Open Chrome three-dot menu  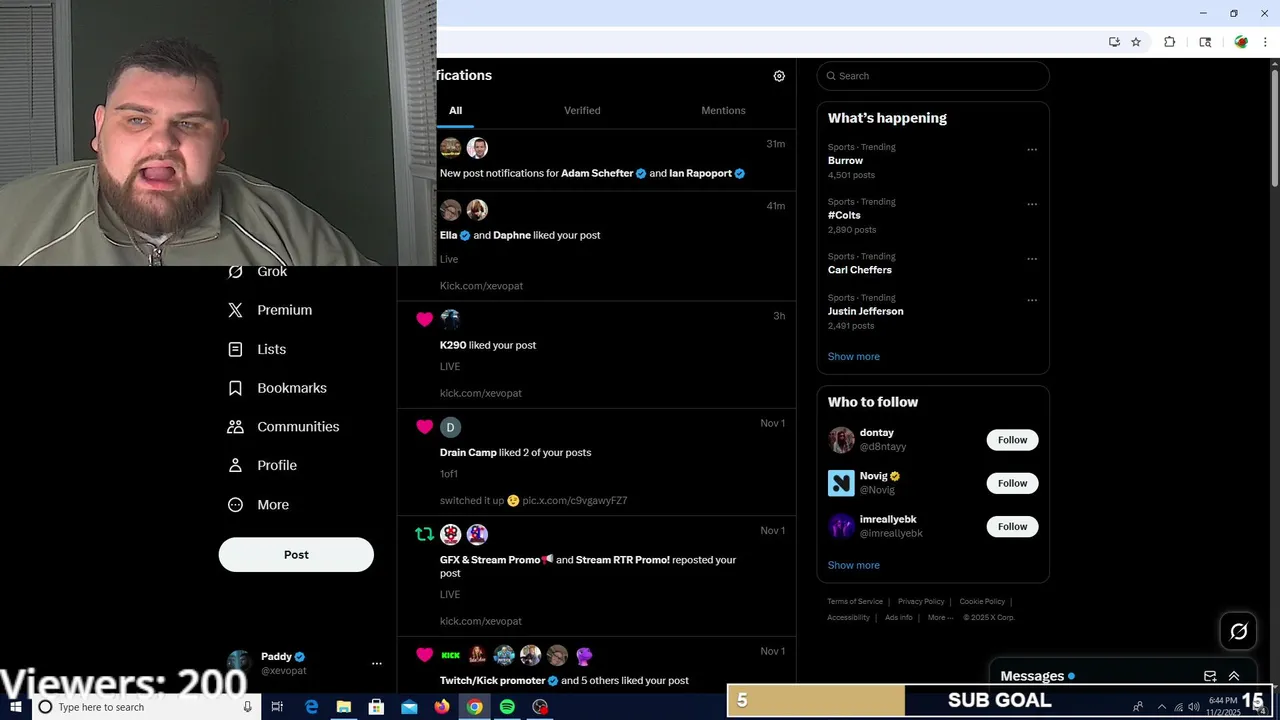[x=1265, y=42]
